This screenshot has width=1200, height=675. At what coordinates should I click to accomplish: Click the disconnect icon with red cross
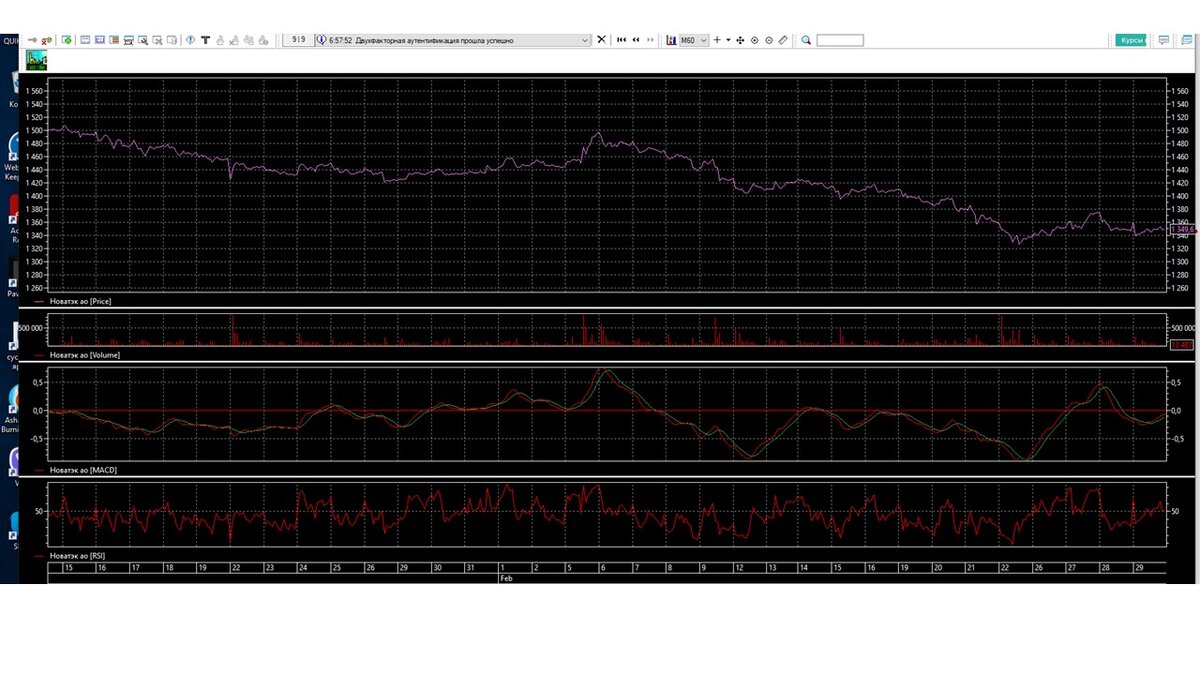[47, 40]
